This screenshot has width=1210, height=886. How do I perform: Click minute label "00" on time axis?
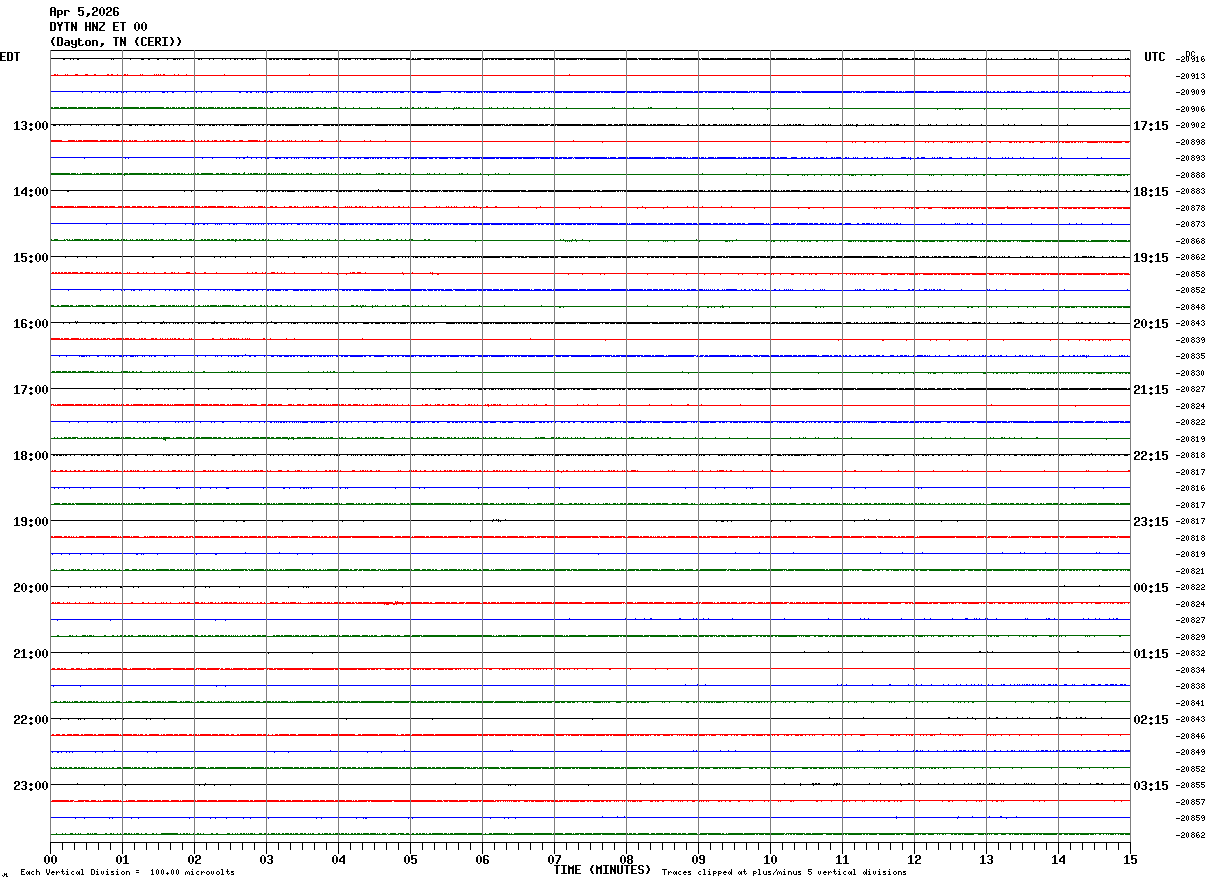pyautogui.click(x=51, y=860)
